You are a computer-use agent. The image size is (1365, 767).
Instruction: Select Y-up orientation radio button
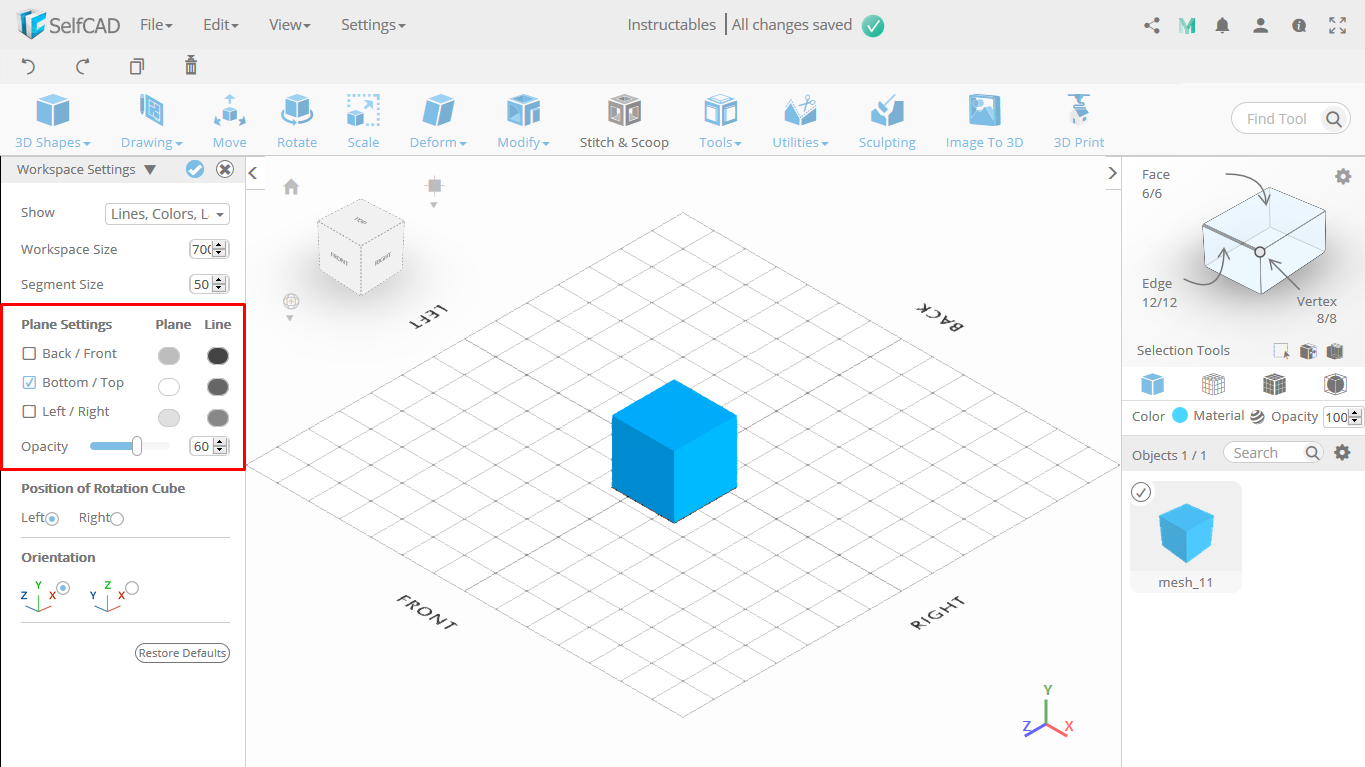63,588
